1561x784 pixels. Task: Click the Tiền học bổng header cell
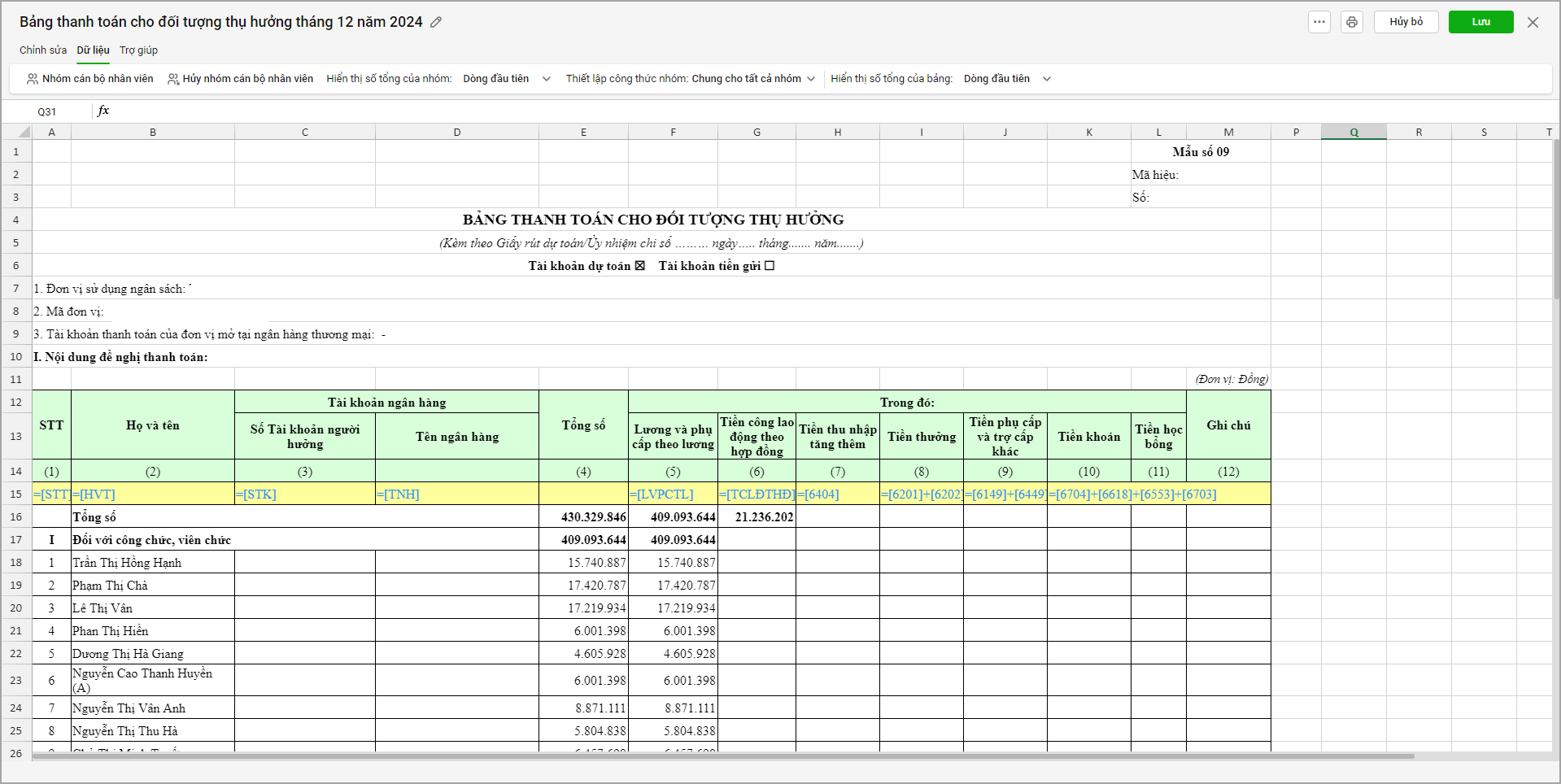coord(1158,437)
